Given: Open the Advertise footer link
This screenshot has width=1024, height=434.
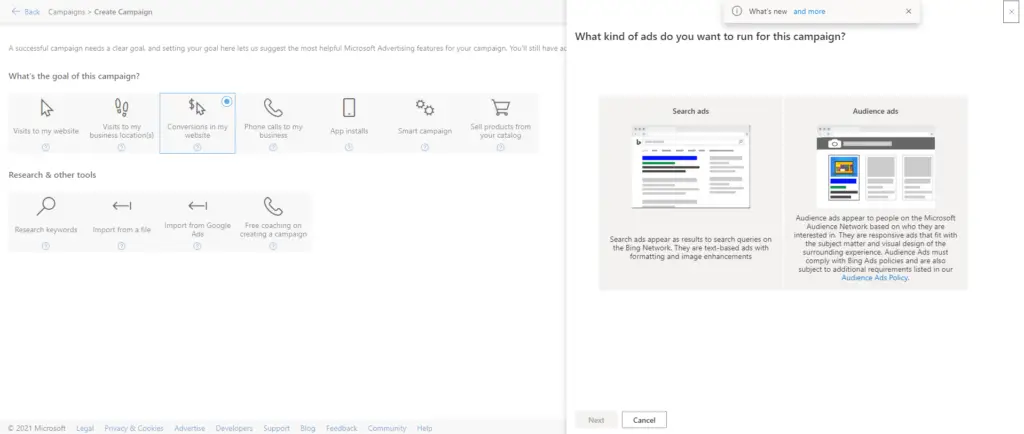Looking at the screenshot, I should coord(189,428).
